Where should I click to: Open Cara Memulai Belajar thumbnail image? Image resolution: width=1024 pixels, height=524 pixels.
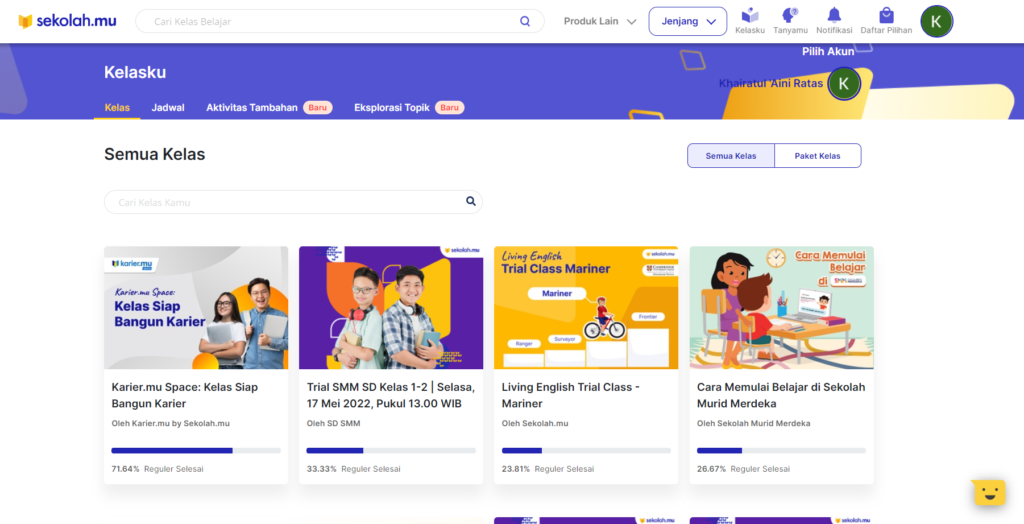pos(782,308)
